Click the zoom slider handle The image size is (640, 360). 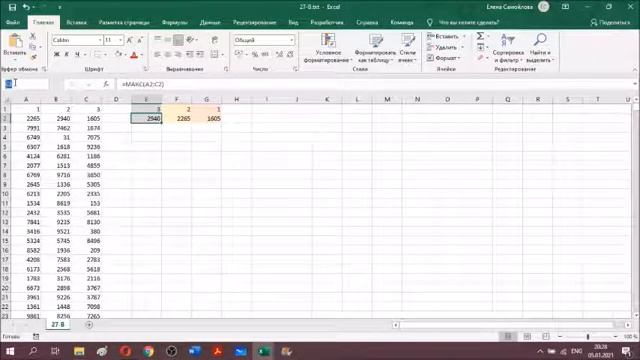pos(588,337)
